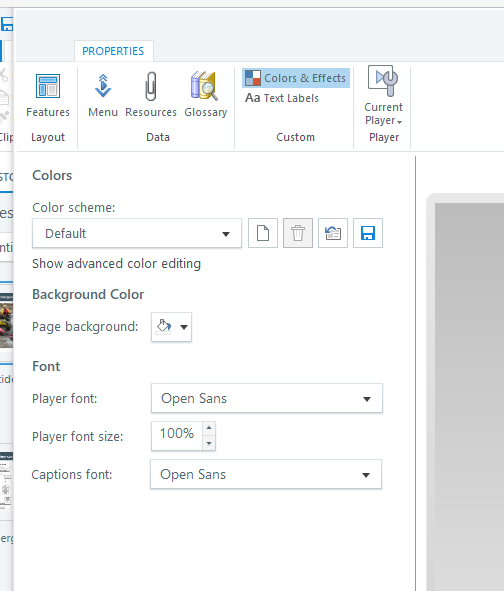Increase player font size with up arrow

[x=209, y=429]
